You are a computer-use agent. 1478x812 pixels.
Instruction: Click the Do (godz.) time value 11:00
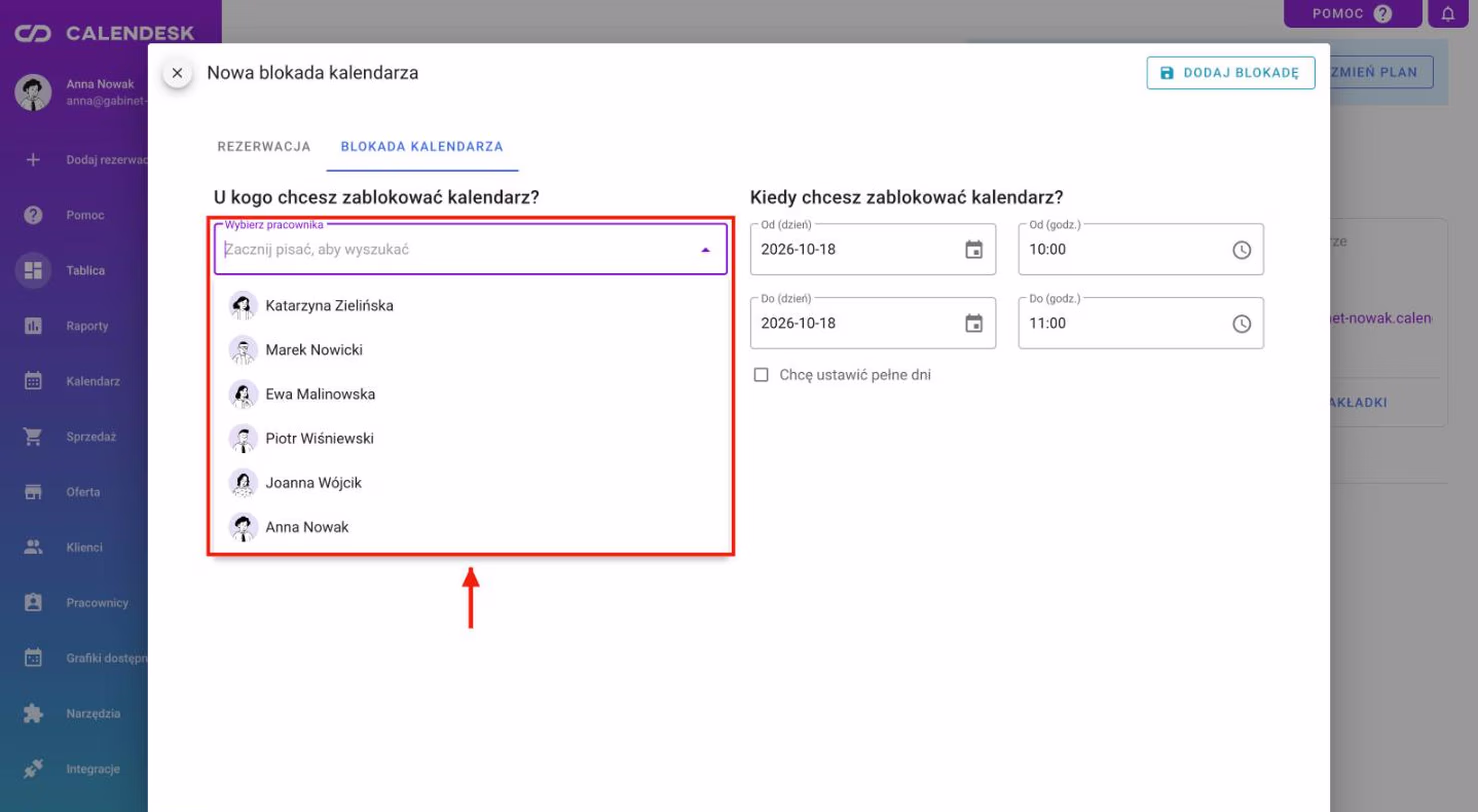coord(1048,324)
